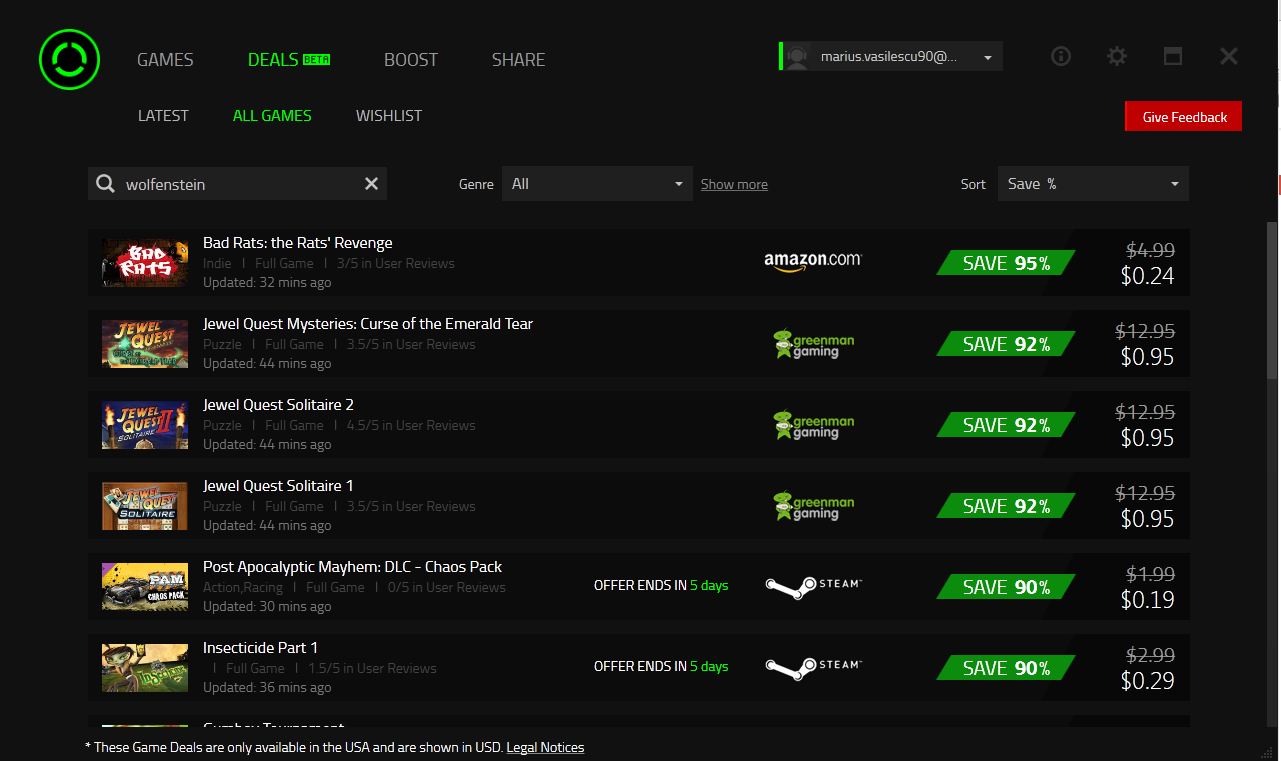Click the Show more genres link
The width and height of the screenshot is (1281, 761).
point(734,184)
